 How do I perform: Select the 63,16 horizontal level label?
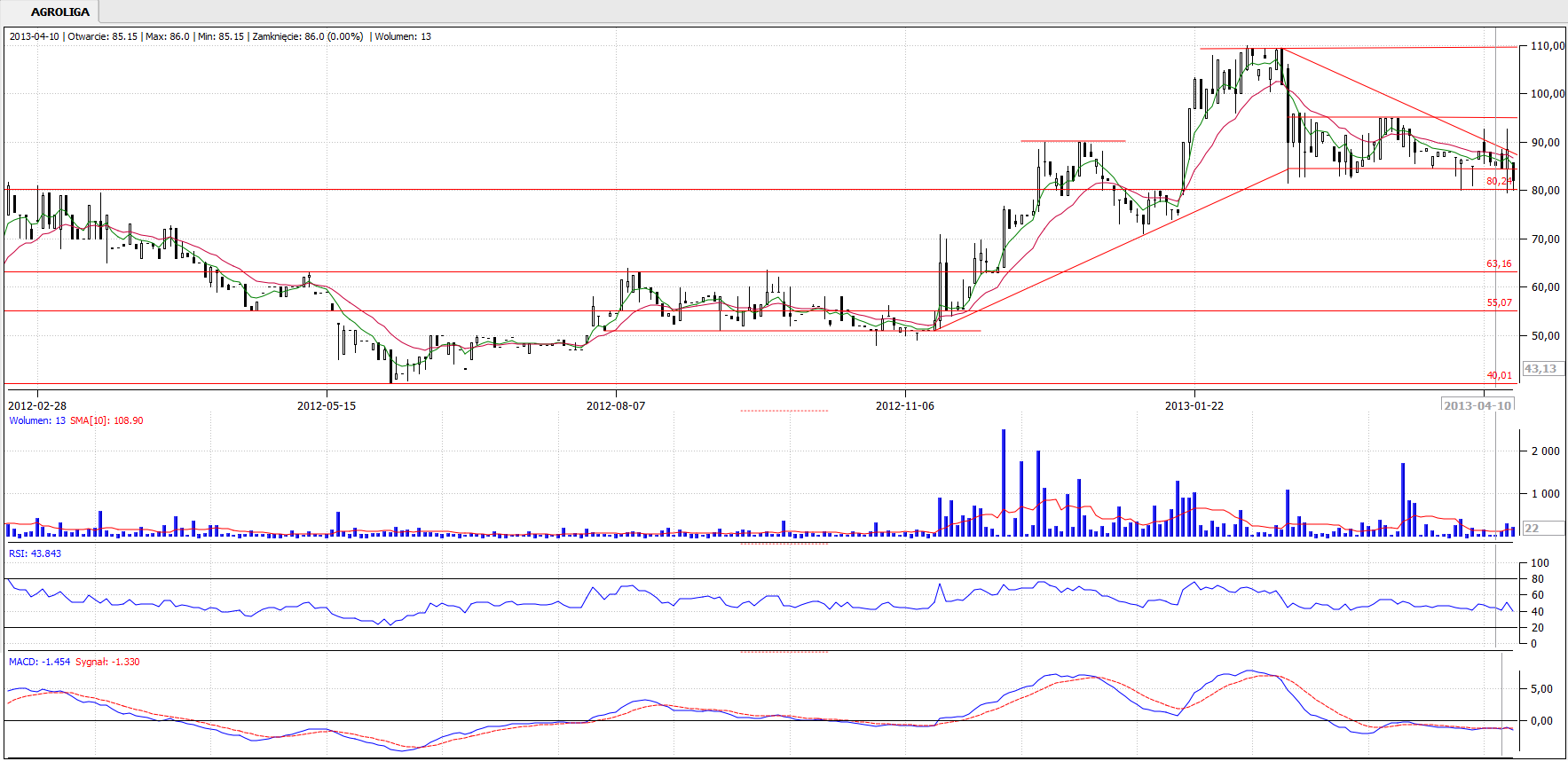coord(1499,264)
